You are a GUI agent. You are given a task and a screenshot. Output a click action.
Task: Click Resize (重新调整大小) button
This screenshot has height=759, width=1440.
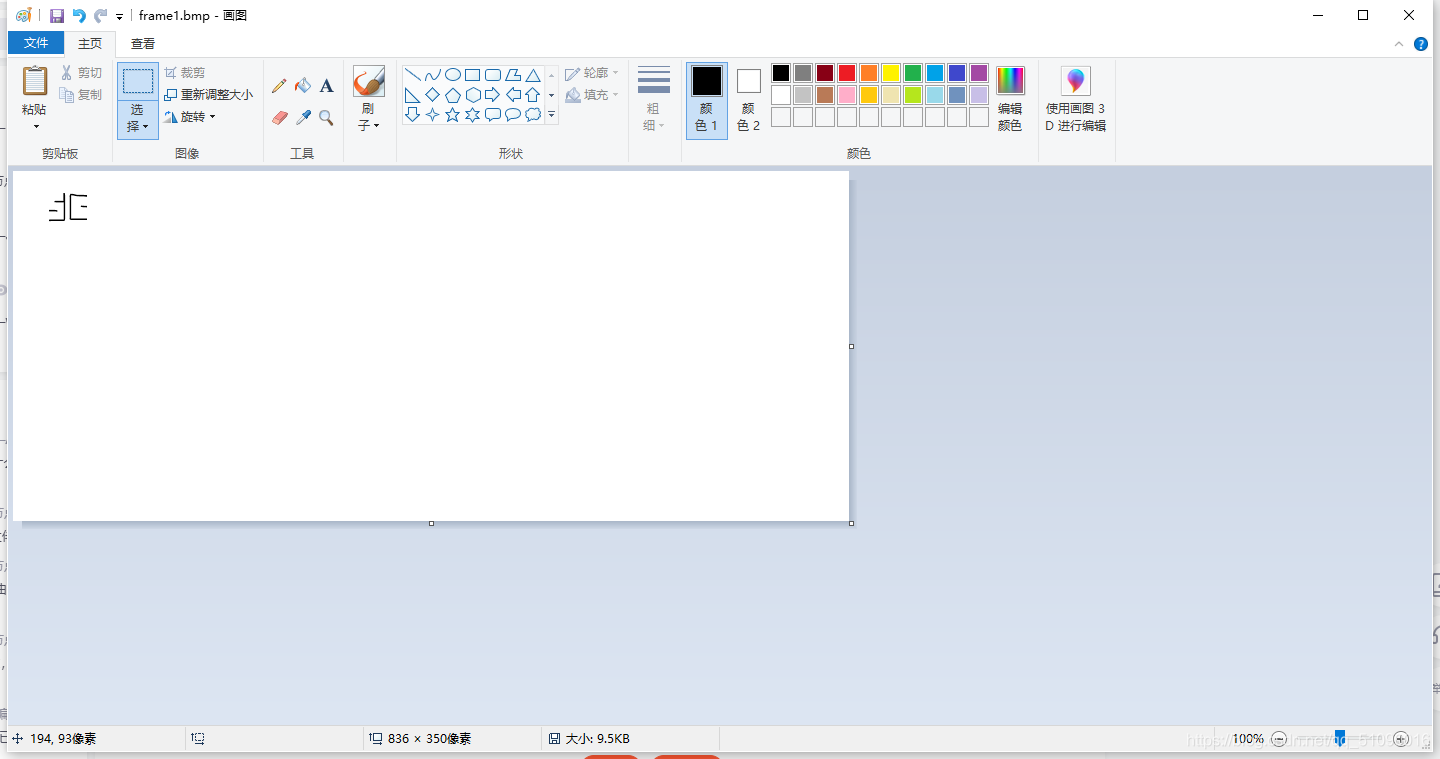click(x=209, y=95)
